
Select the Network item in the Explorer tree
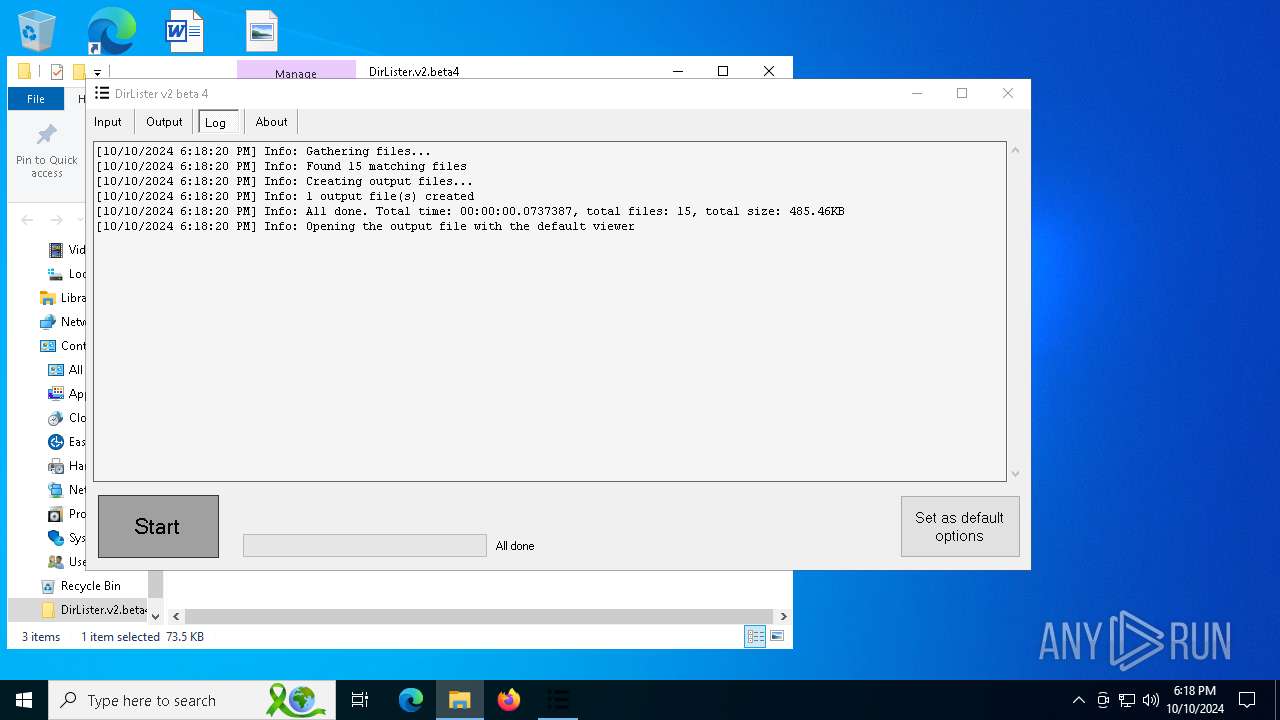pos(62,322)
